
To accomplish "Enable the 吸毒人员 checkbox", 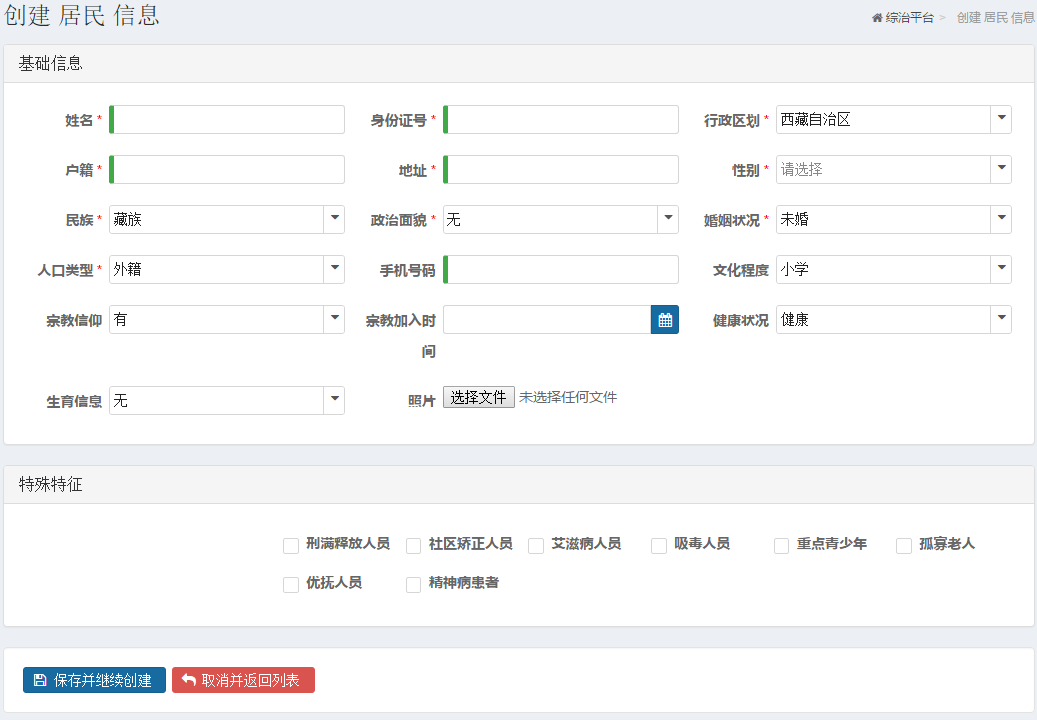I will (x=659, y=545).
